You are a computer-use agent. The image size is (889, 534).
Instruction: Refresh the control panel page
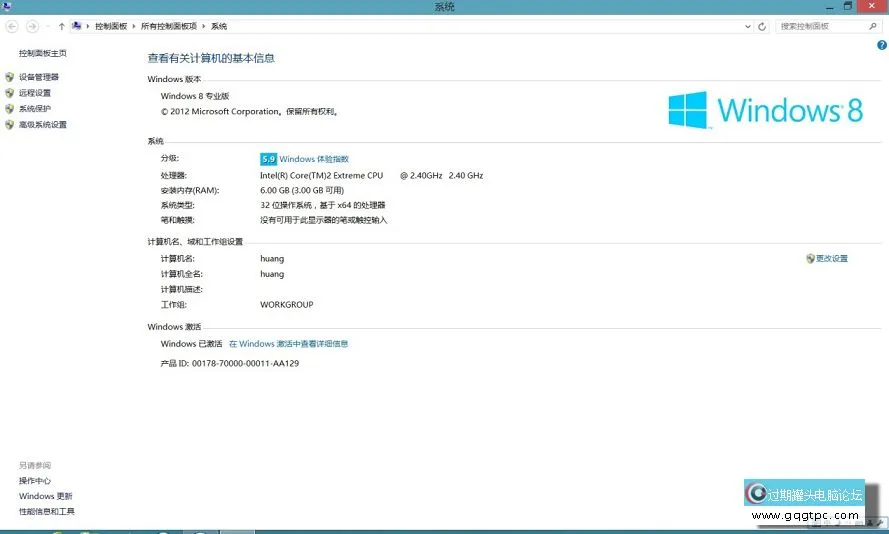point(762,26)
